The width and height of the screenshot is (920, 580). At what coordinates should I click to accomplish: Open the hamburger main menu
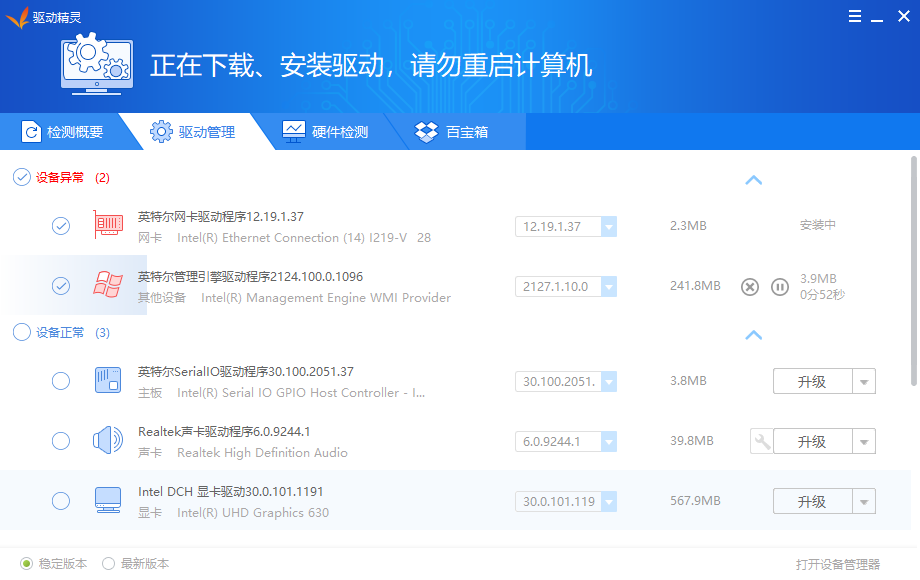tap(855, 16)
